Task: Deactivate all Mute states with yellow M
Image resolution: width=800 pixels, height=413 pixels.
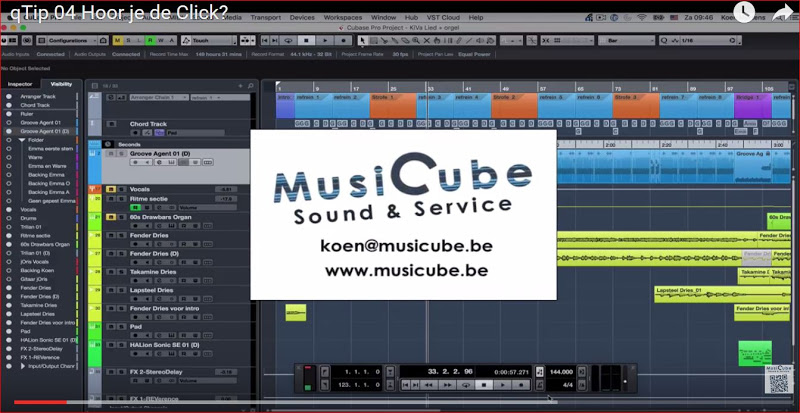Action: pos(118,40)
